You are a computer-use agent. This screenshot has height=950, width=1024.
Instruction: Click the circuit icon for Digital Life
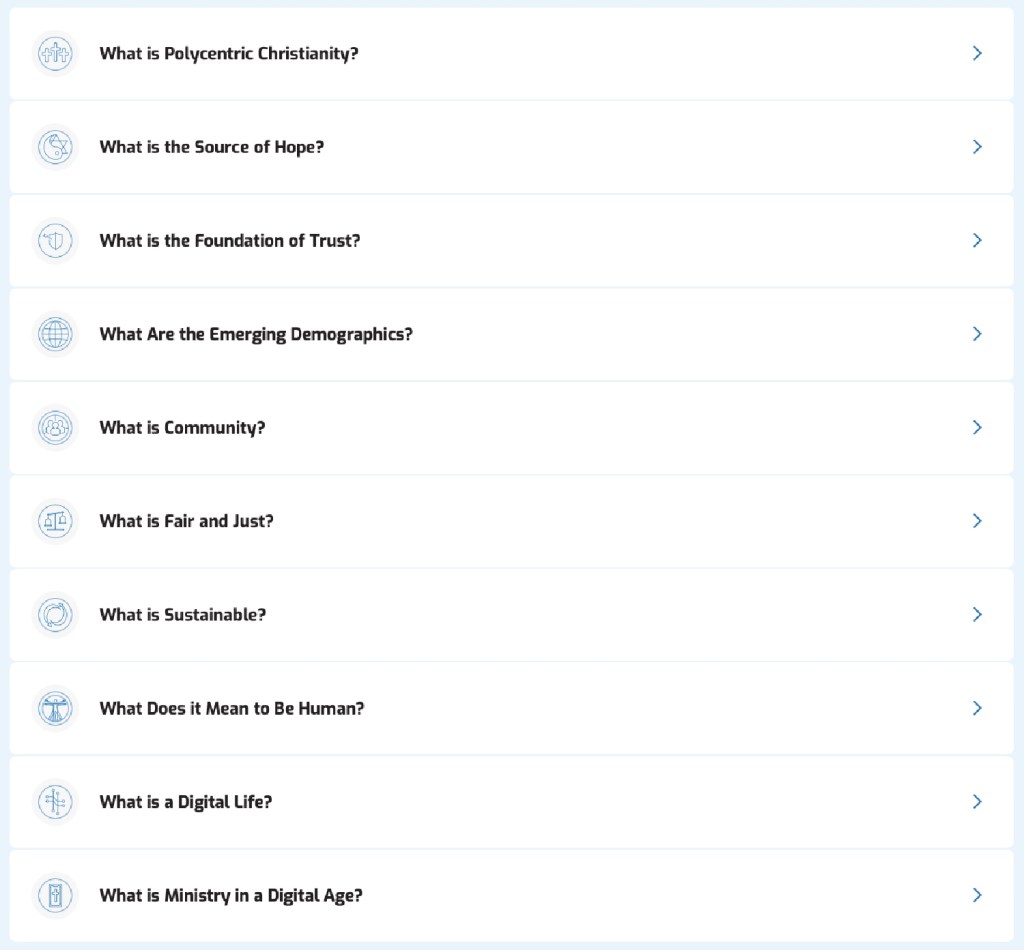(55, 801)
